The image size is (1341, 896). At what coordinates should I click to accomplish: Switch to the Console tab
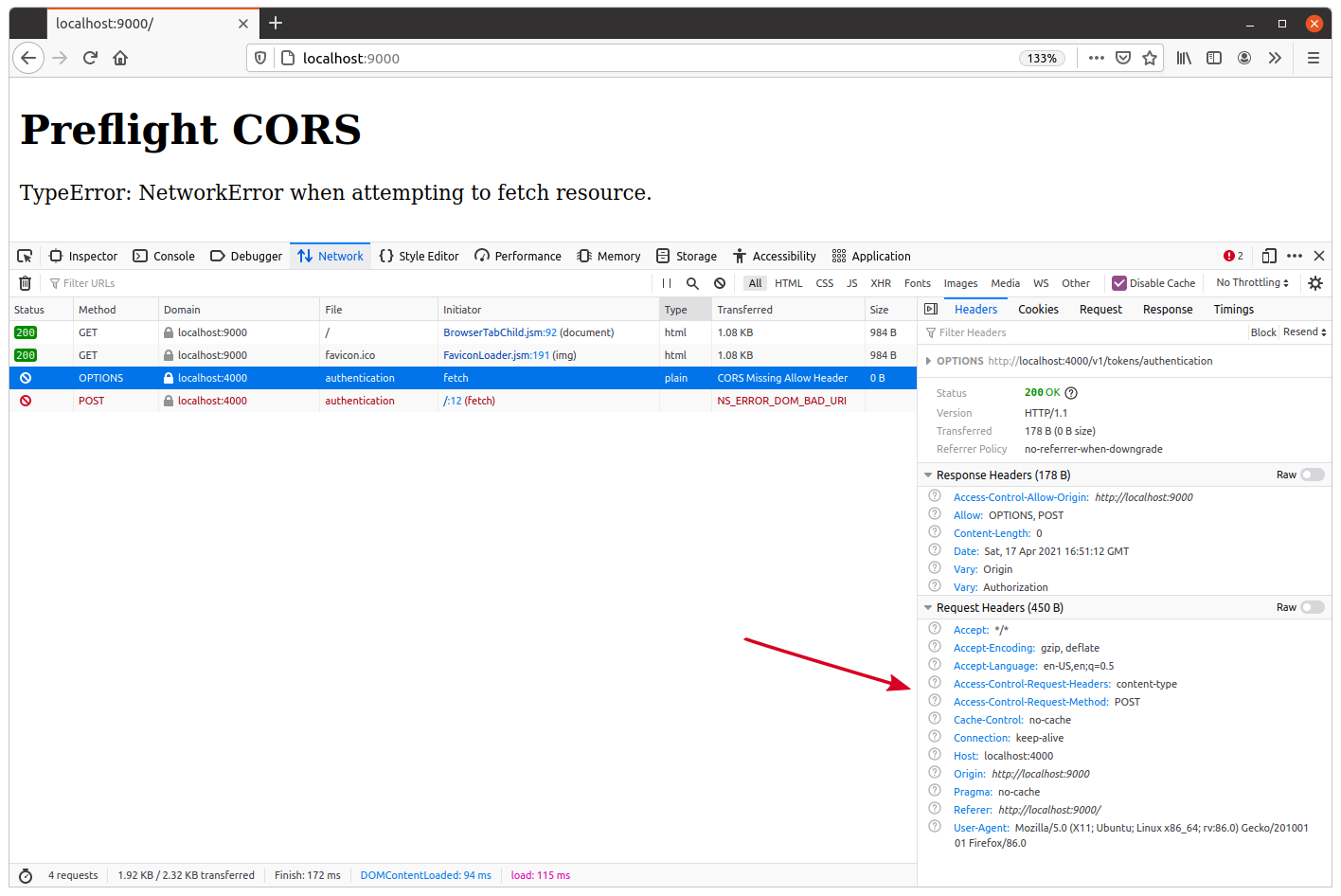(164, 256)
